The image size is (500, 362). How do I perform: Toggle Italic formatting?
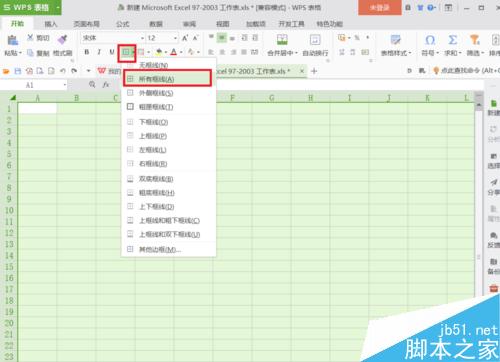tap(99, 52)
